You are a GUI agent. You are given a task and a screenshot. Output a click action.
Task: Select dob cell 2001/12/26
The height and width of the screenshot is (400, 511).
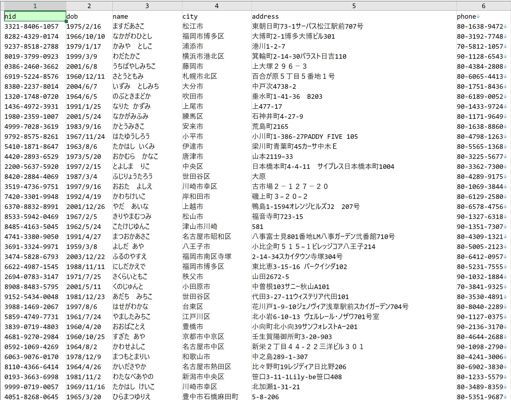(89, 206)
